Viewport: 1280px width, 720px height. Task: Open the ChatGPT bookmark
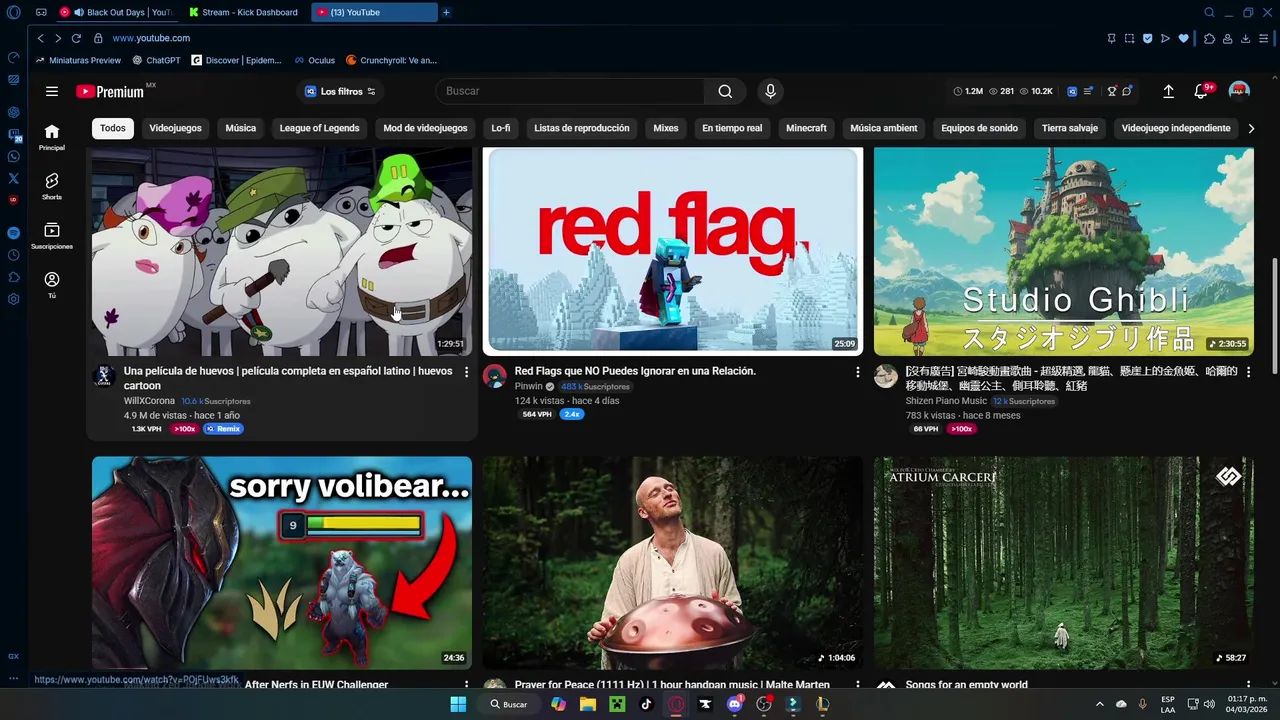click(156, 60)
